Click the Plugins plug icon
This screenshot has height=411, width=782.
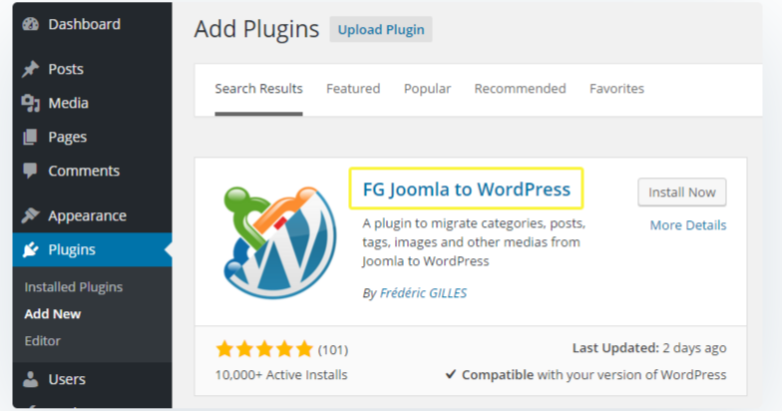[x=30, y=250]
